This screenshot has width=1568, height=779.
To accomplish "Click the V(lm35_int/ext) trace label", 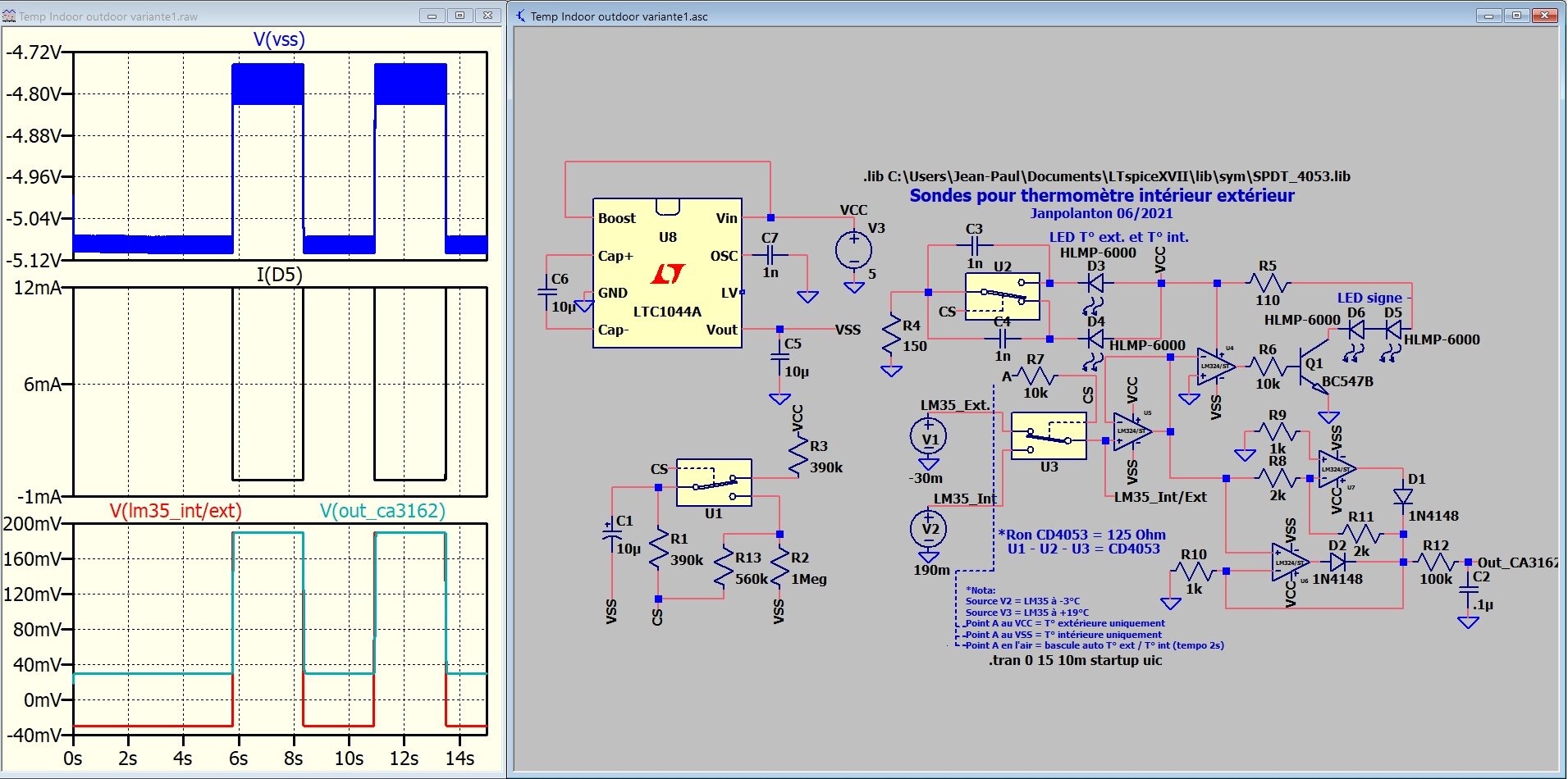I will 176,511.
